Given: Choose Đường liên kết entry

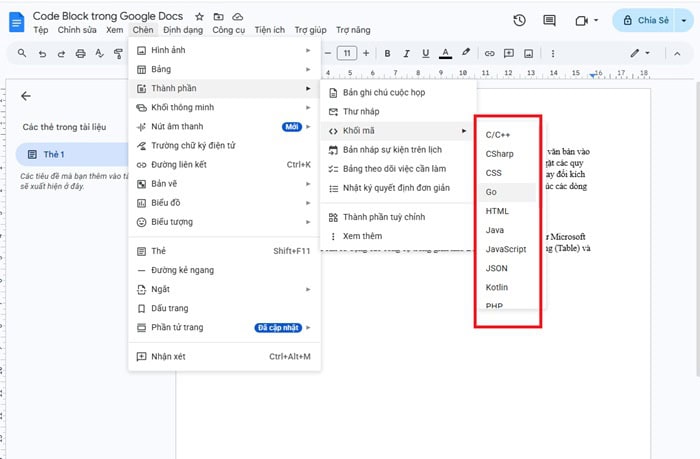Looking at the screenshot, I should [225, 165].
